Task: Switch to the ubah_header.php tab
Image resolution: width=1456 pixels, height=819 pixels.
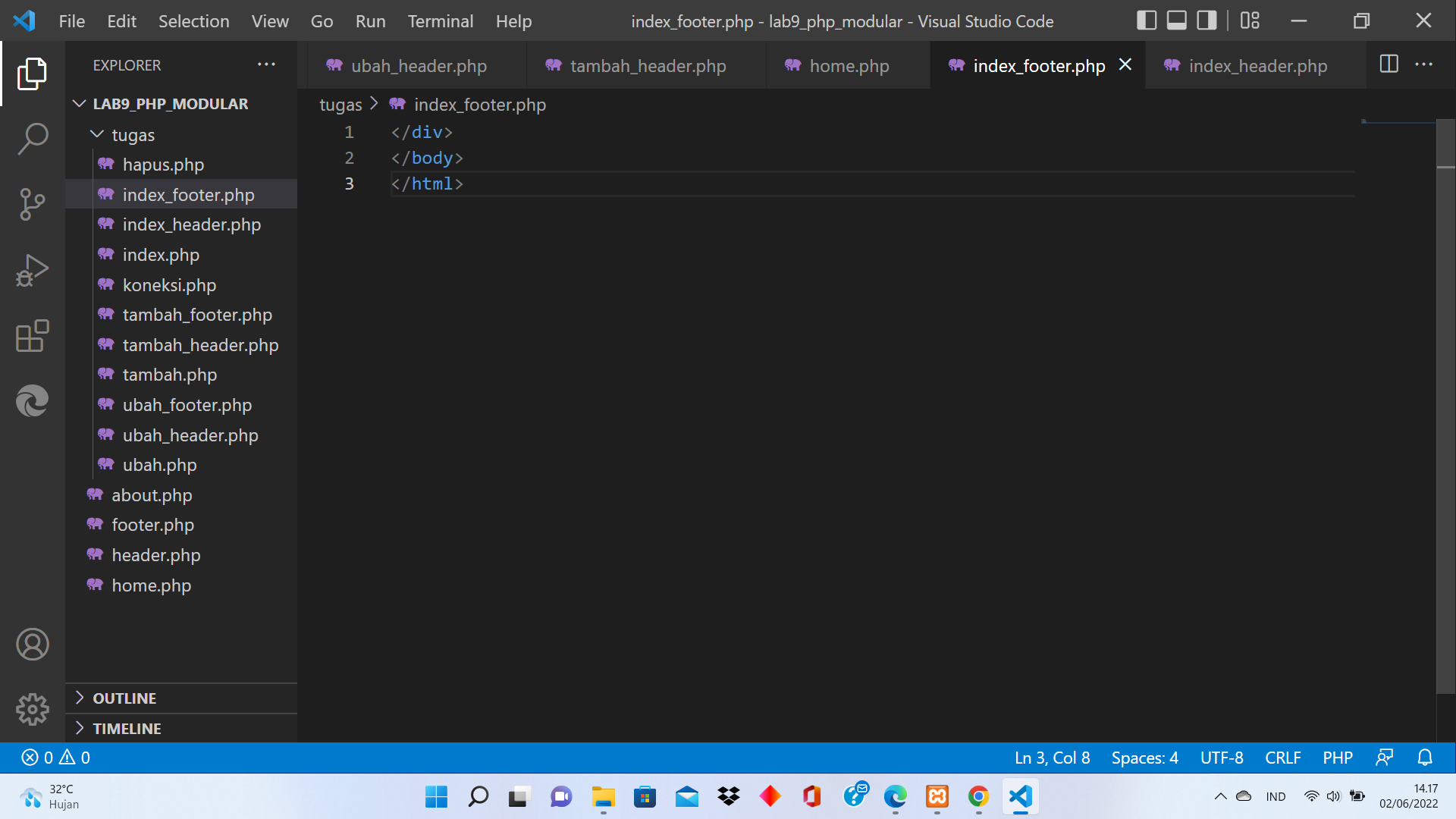Action: coord(416,66)
